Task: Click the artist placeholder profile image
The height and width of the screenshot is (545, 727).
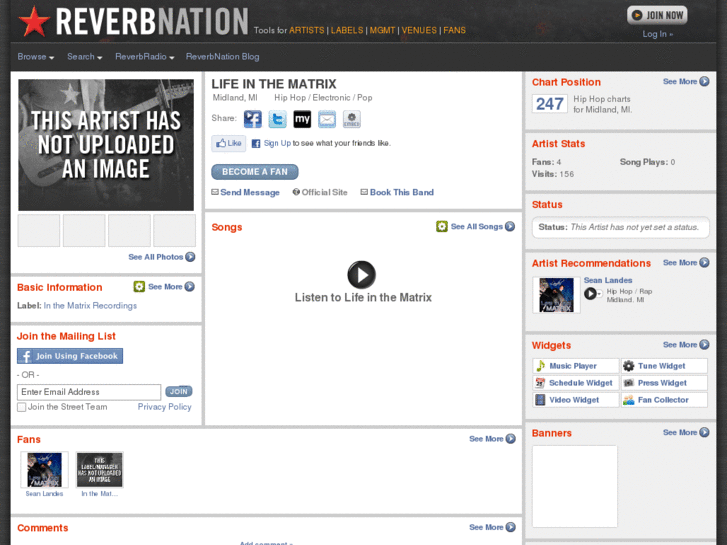Action: coord(106,145)
